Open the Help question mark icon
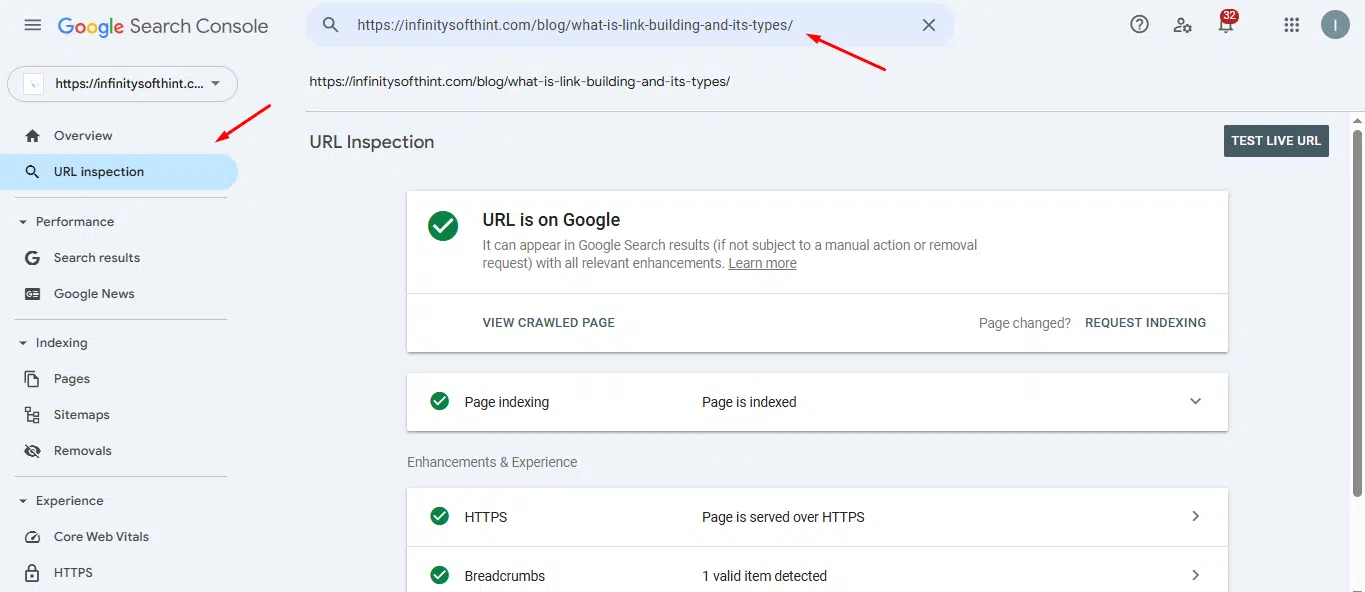This screenshot has width=1365, height=592. coord(1139,25)
